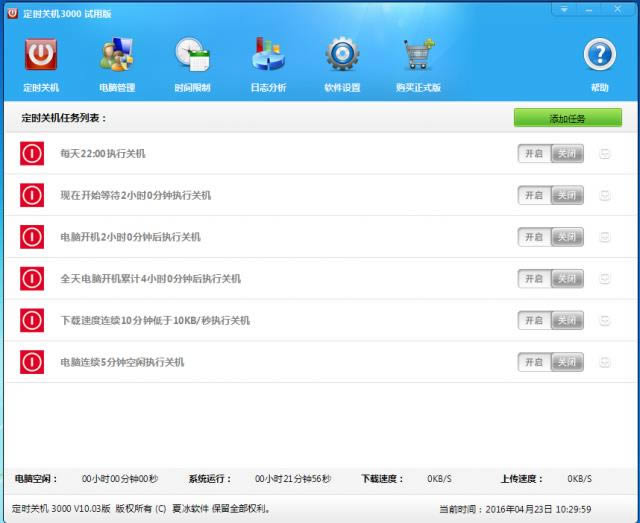Select the 日志分析 tab label
The width and height of the screenshot is (640, 523).
click(268, 87)
